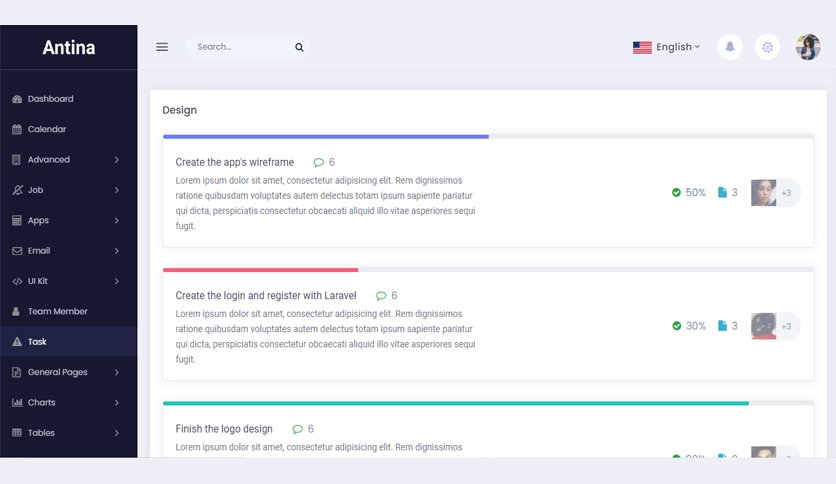Open the English language dropdown
The height and width of the screenshot is (484, 836).
(666, 47)
